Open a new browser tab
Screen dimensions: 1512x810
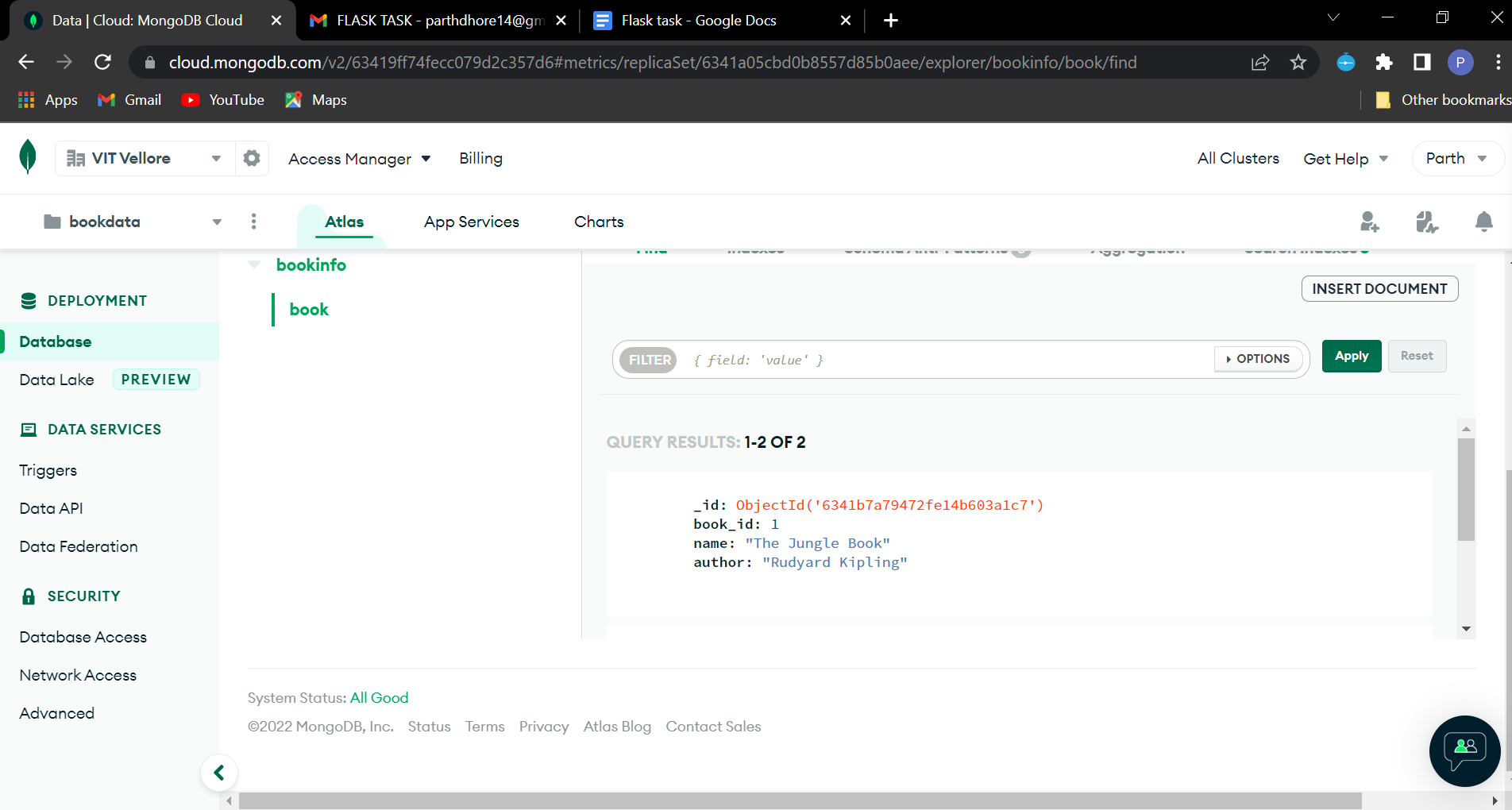[x=891, y=21]
